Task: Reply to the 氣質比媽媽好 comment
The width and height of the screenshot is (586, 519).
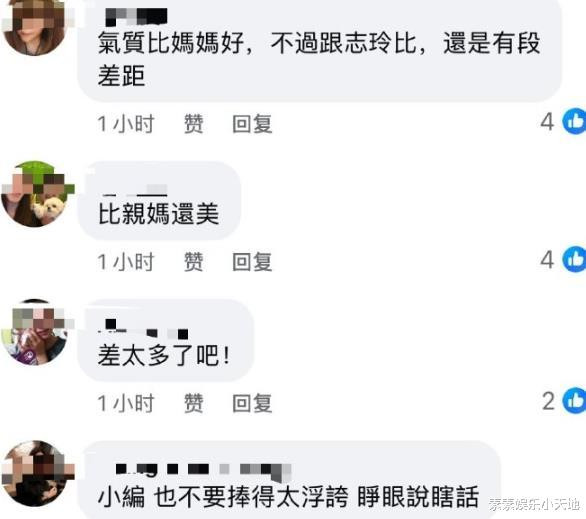Action: (252, 124)
